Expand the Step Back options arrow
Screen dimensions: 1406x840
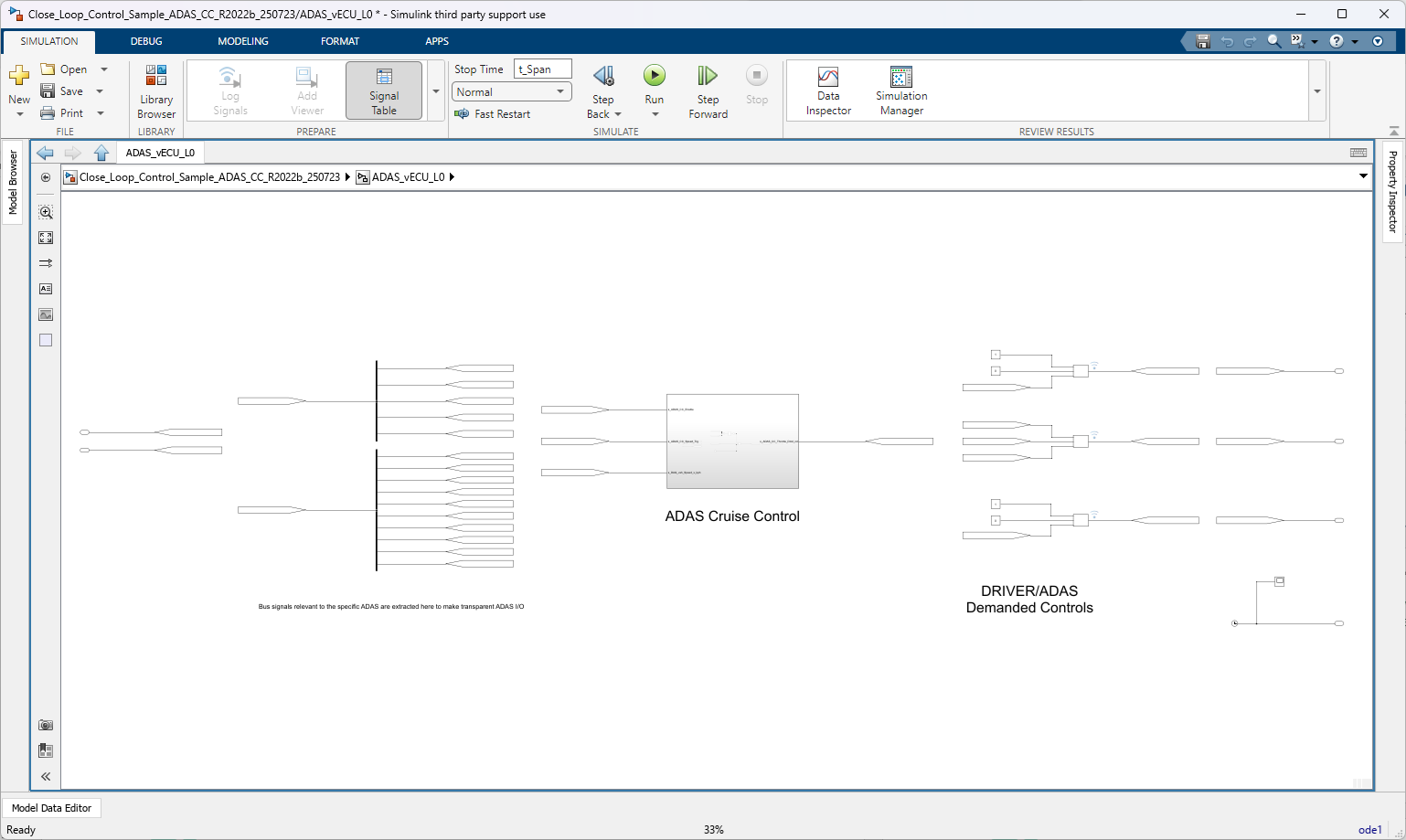(618, 114)
